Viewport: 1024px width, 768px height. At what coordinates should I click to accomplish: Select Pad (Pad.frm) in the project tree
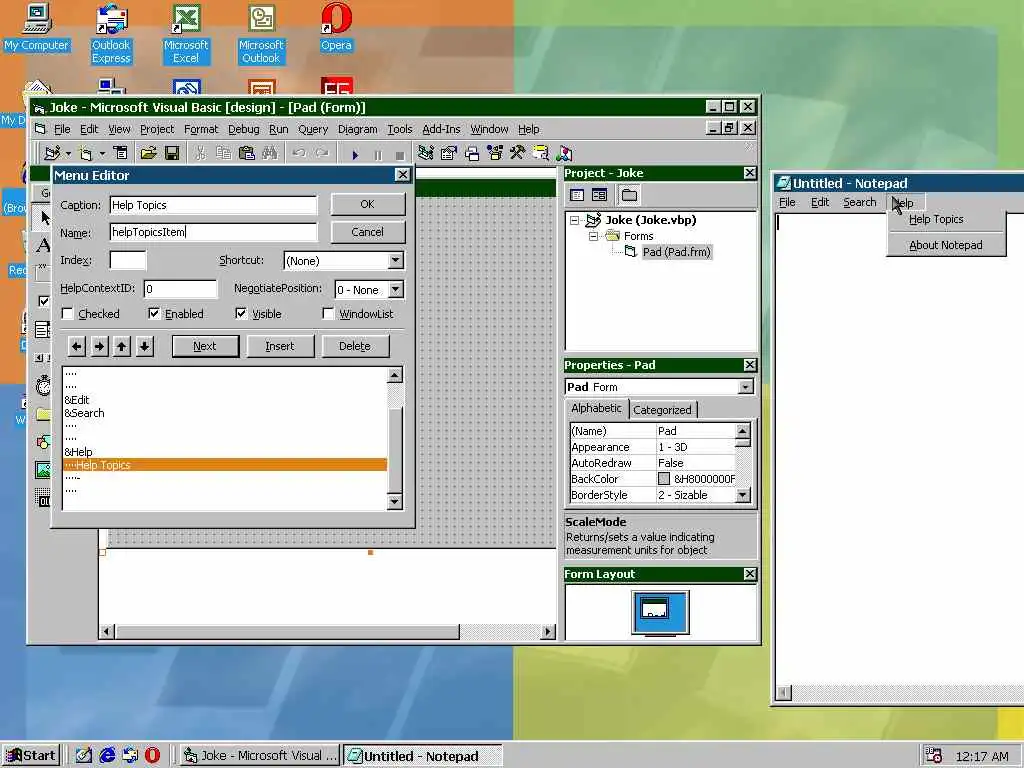pos(677,252)
